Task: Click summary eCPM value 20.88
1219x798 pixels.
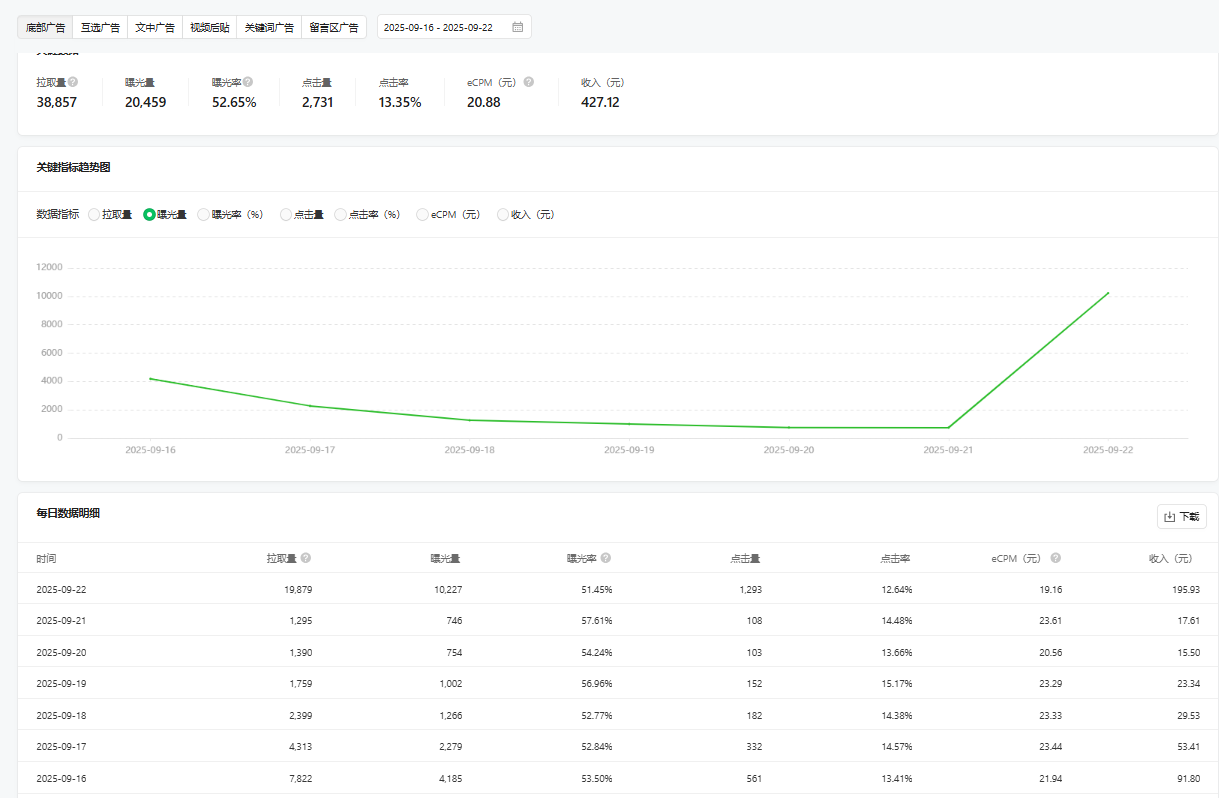Action: pyautogui.click(x=484, y=102)
